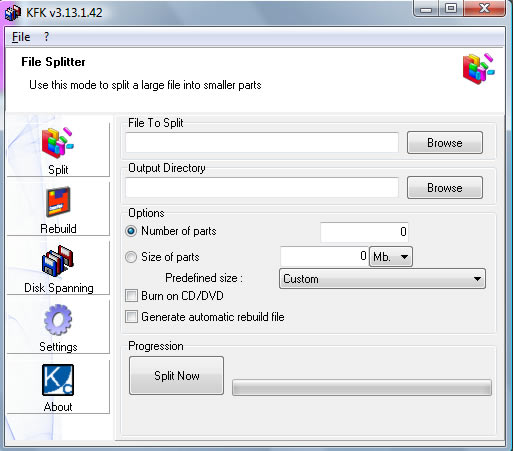
Task: Maximize the KFK window
Action: 451,8
